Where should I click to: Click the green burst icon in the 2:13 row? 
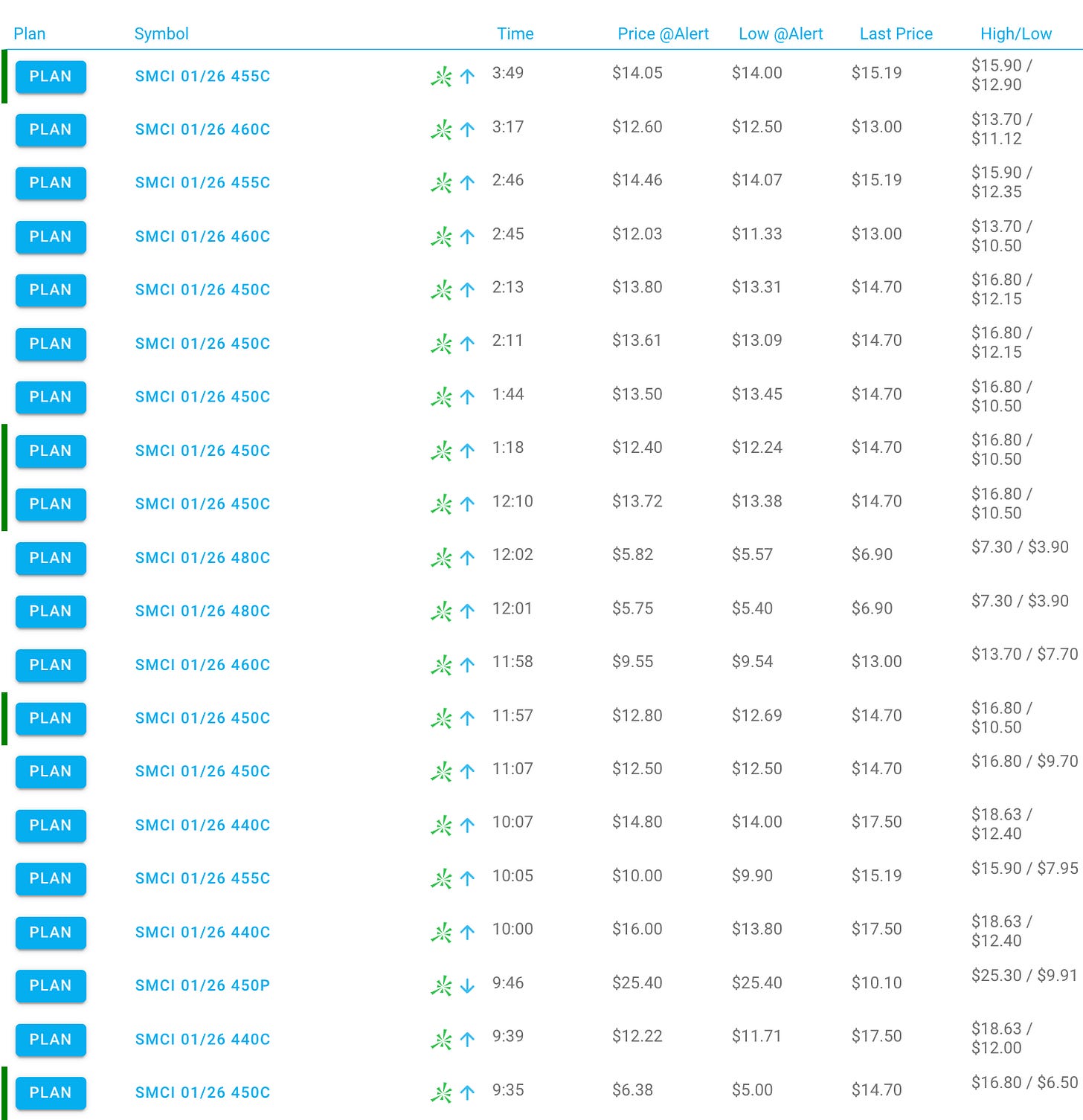click(x=442, y=290)
